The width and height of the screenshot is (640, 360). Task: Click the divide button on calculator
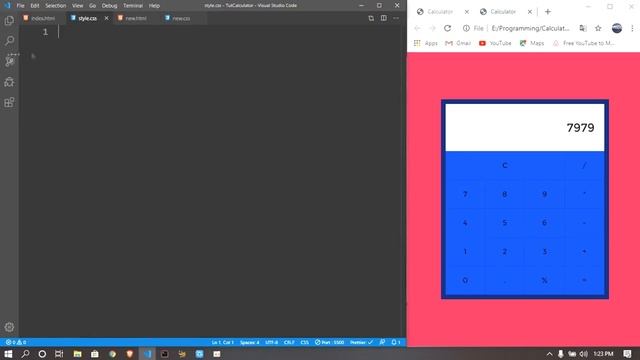(x=584, y=166)
